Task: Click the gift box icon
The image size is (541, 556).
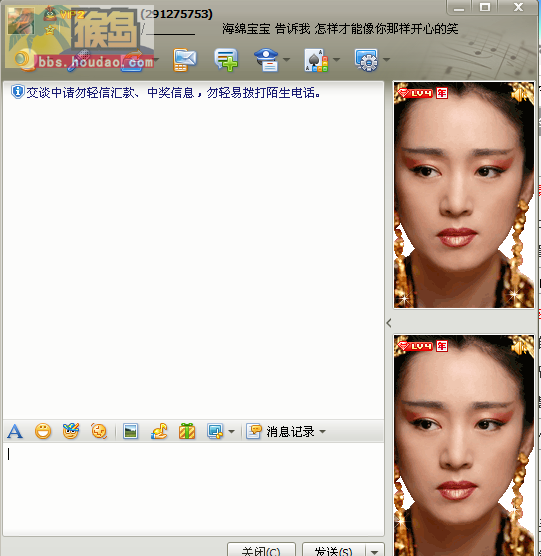Action: pyautogui.click(x=187, y=432)
